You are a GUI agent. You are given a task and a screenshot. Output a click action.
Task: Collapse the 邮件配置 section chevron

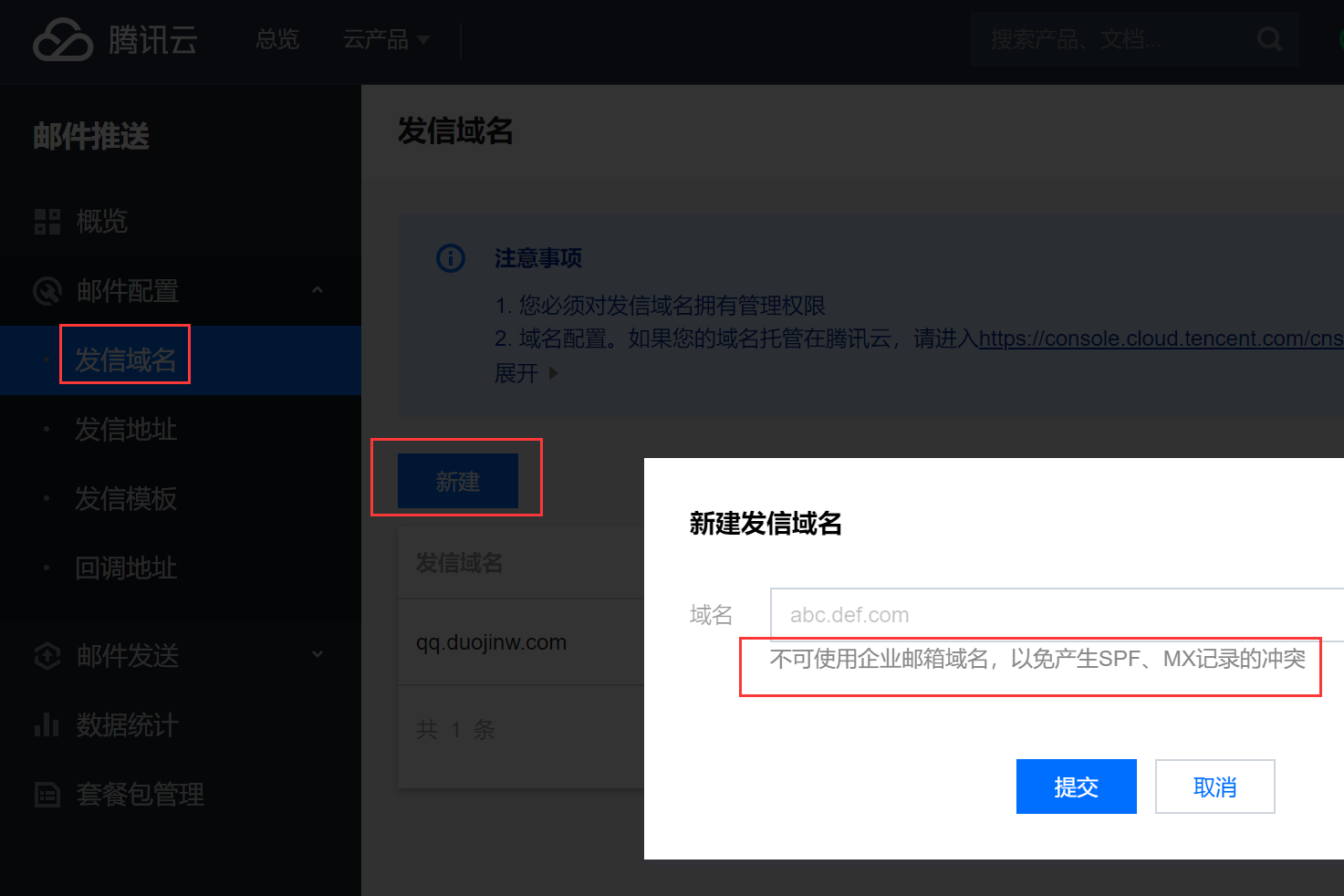coord(318,290)
